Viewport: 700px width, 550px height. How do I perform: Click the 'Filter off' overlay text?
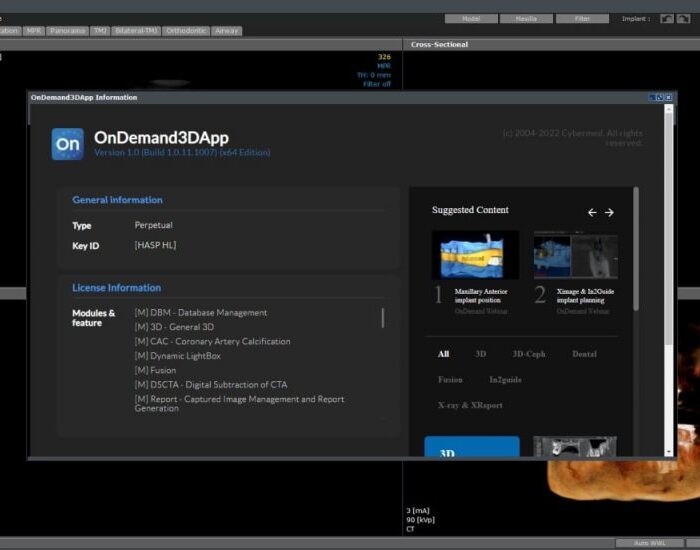(x=377, y=84)
